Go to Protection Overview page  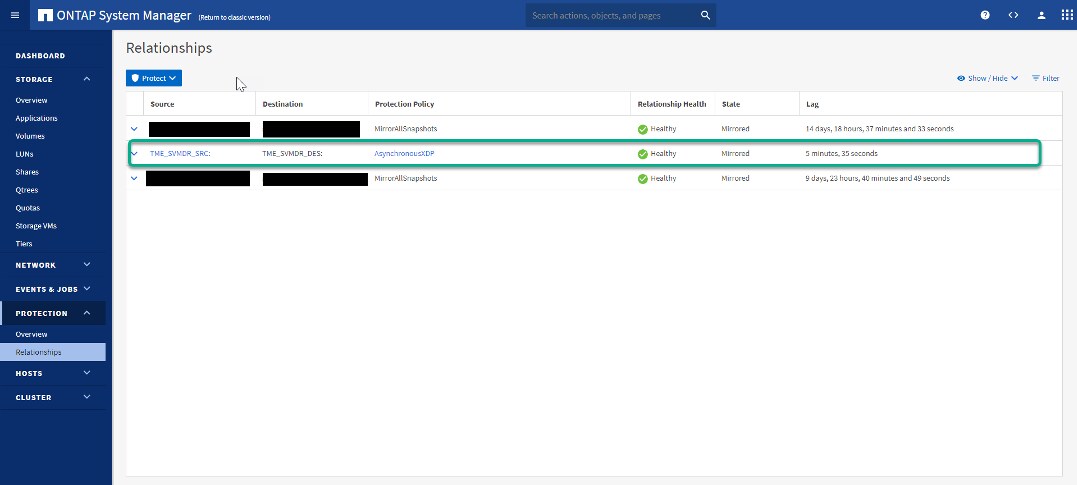(x=31, y=334)
